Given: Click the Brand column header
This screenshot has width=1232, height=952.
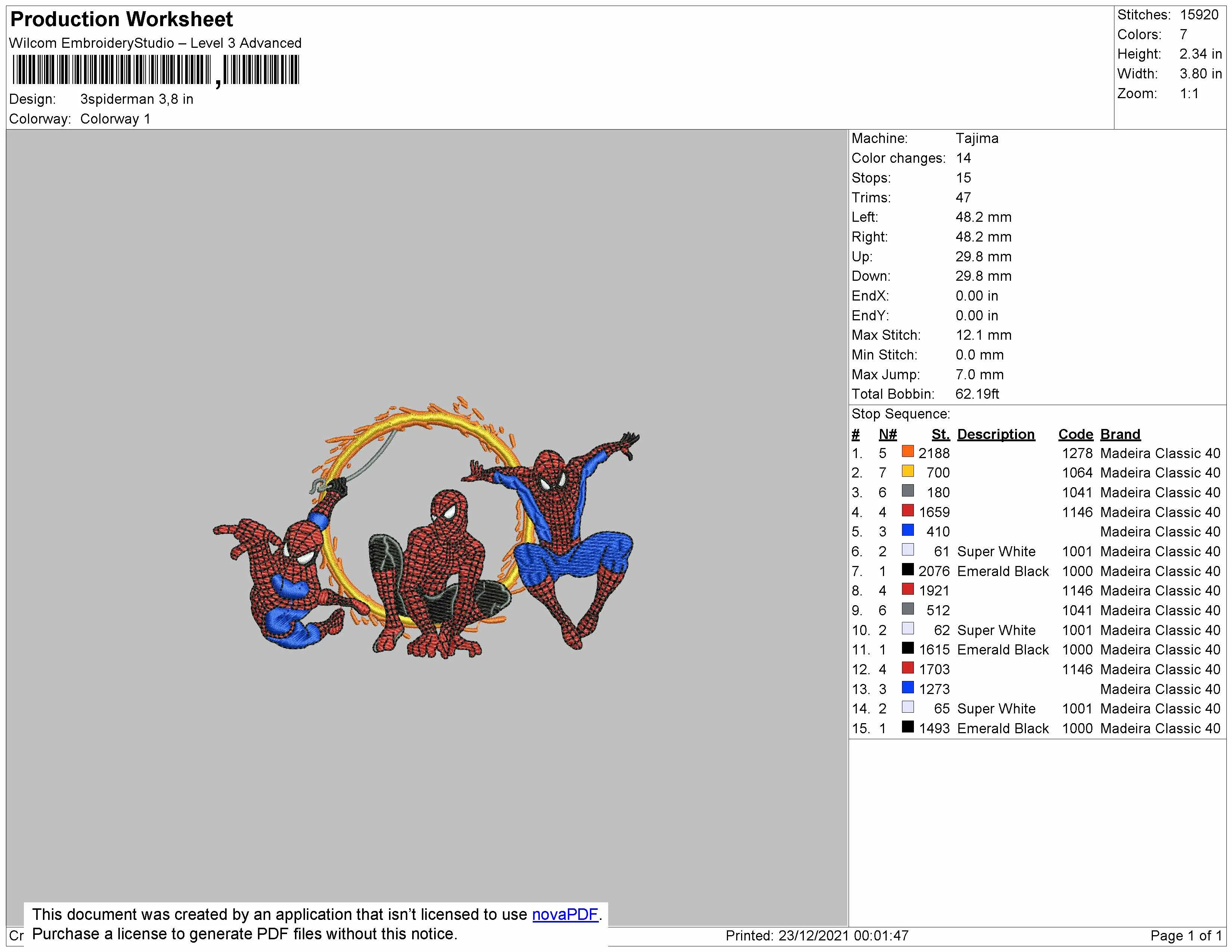Looking at the screenshot, I should pyautogui.click(x=1120, y=434).
